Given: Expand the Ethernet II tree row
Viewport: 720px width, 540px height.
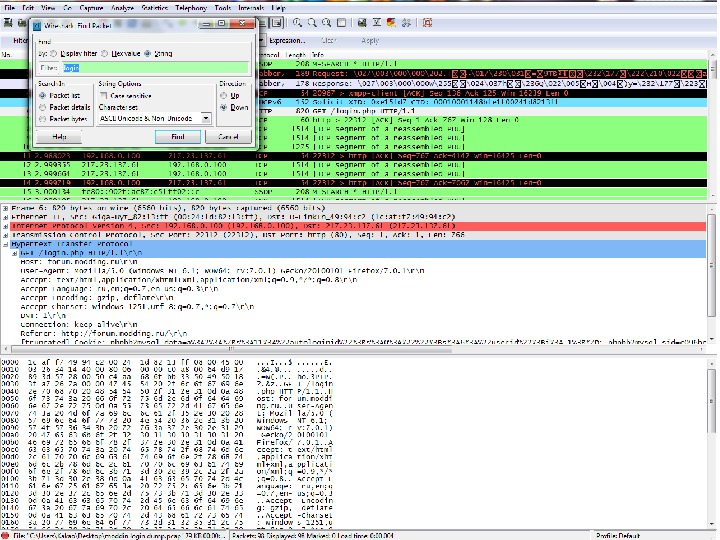Looking at the screenshot, I should point(5,217).
